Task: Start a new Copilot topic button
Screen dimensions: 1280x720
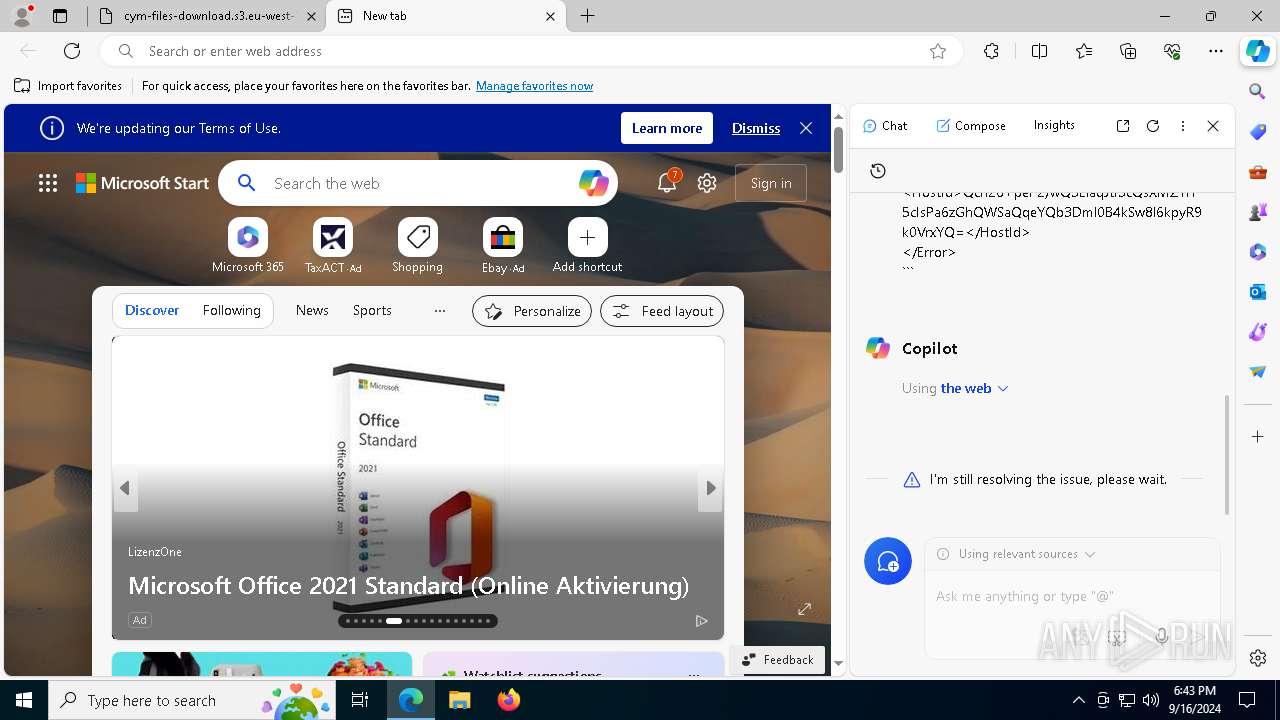Action: point(888,562)
